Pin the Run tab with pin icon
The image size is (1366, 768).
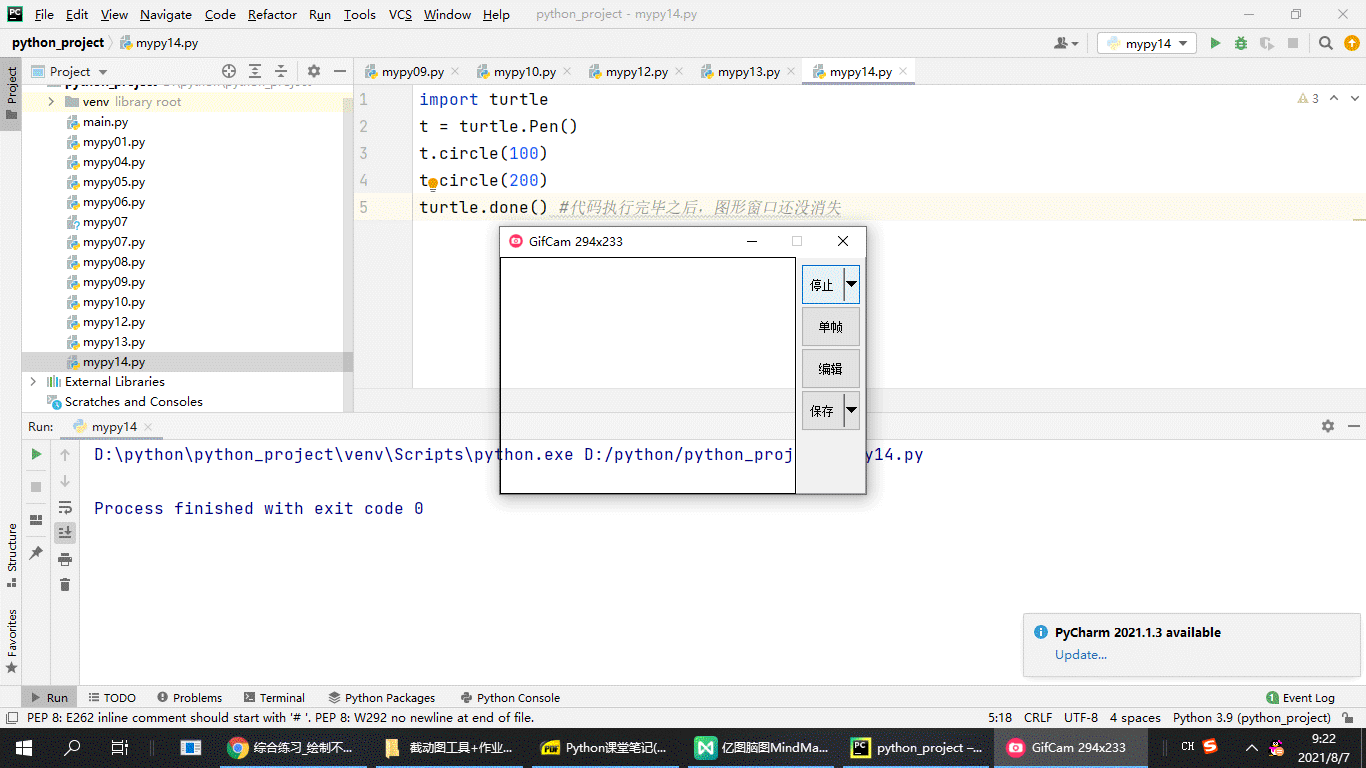[x=36, y=553]
